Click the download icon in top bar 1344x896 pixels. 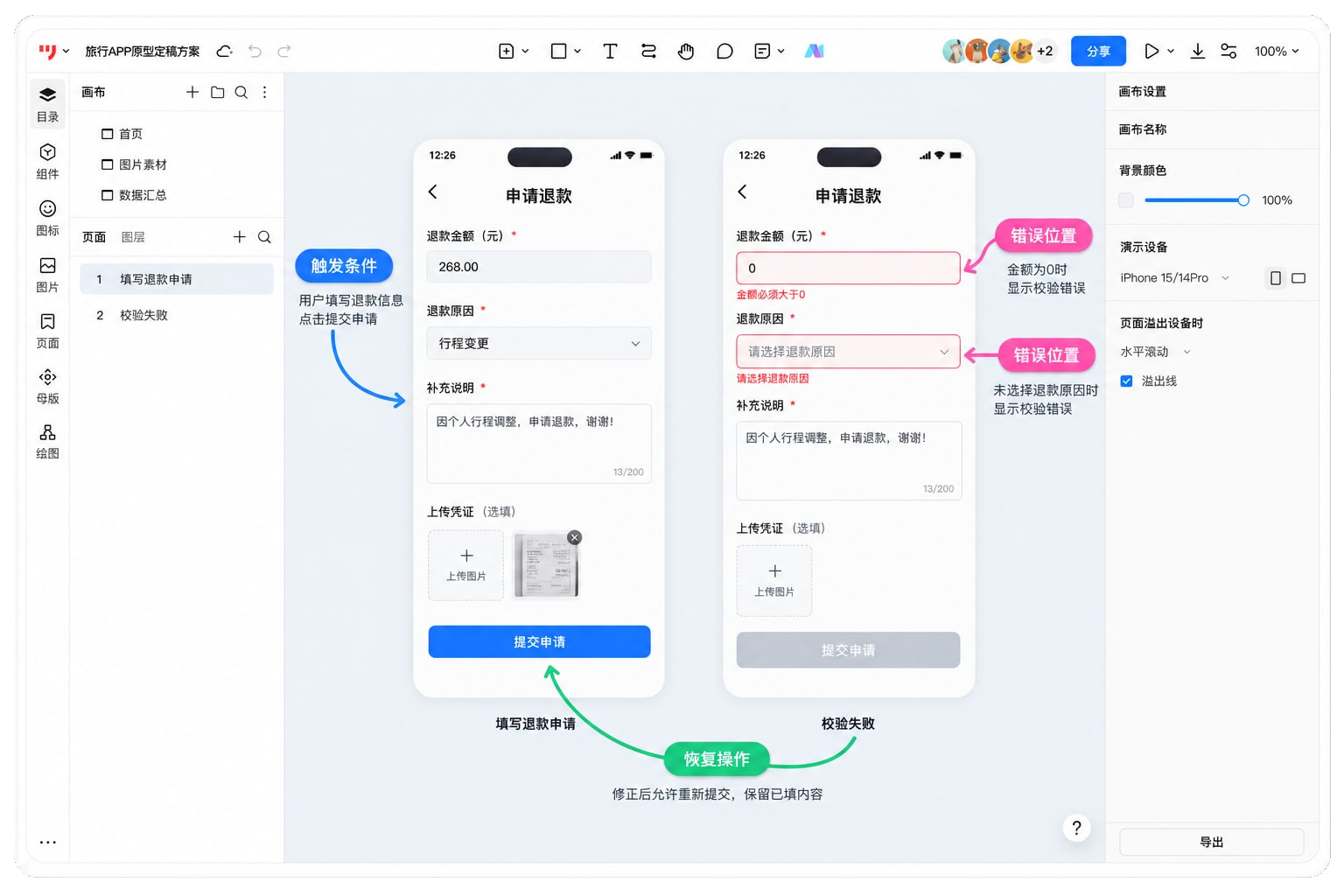[x=1198, y=52]
